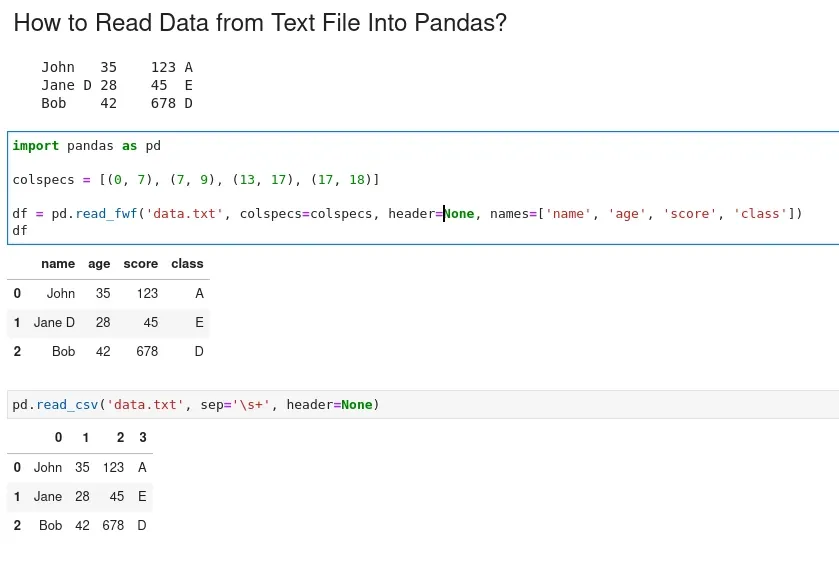Select the pd.read_csv code cell
The height and width of the screenshot is (563, 839).
[x=423, y=405]
